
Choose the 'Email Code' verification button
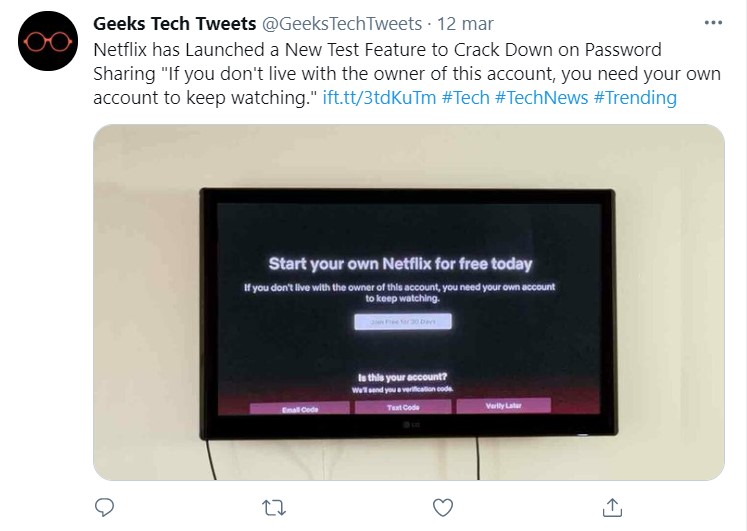301,408
